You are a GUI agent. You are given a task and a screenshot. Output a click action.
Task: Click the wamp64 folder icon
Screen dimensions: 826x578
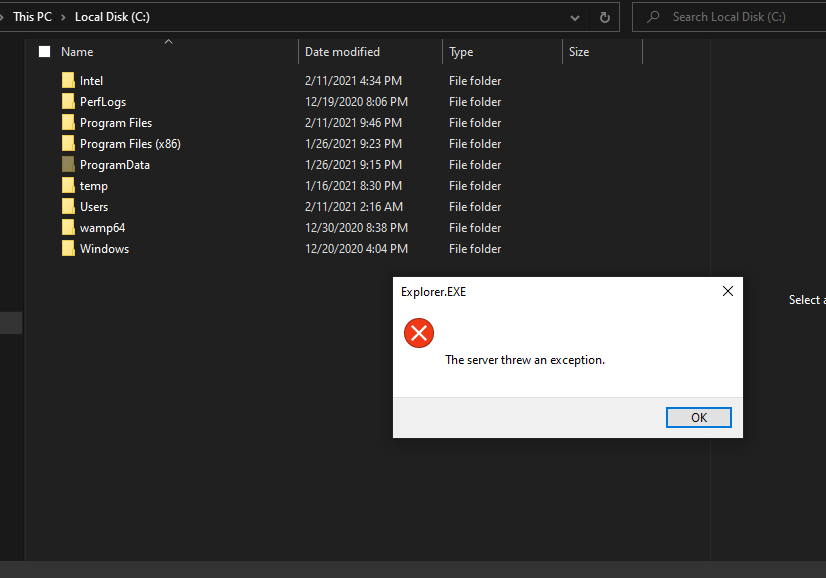(x=67, y=227)
